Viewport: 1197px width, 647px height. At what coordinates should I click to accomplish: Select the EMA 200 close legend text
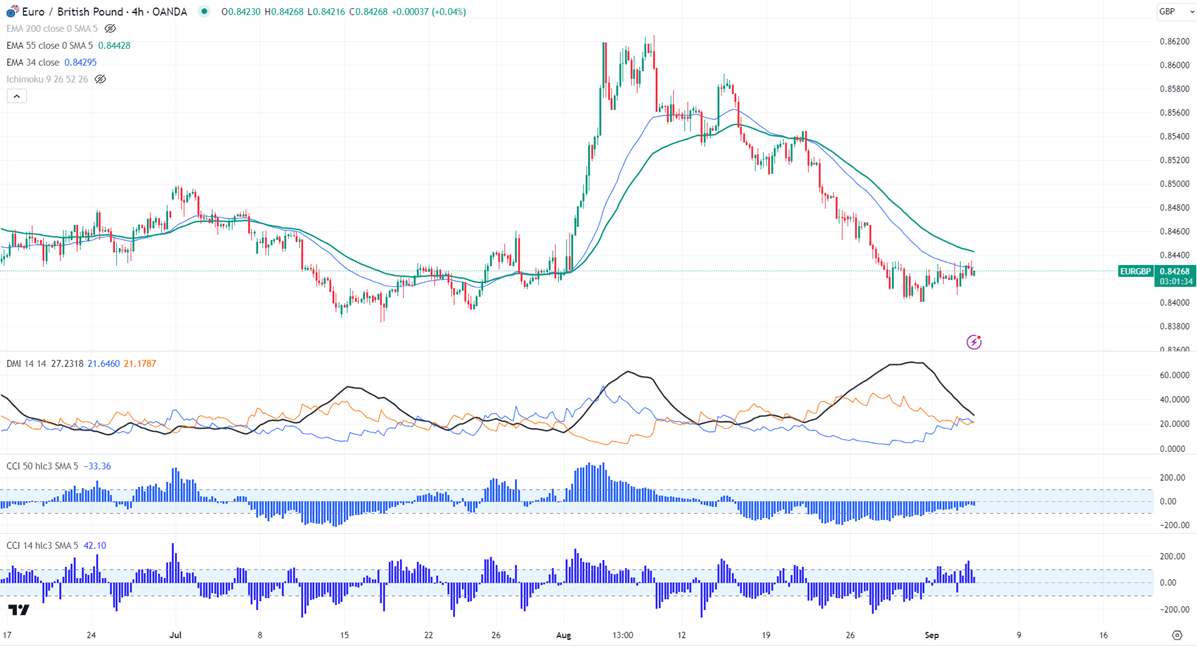pyautogui.click(x=52, y=28)
